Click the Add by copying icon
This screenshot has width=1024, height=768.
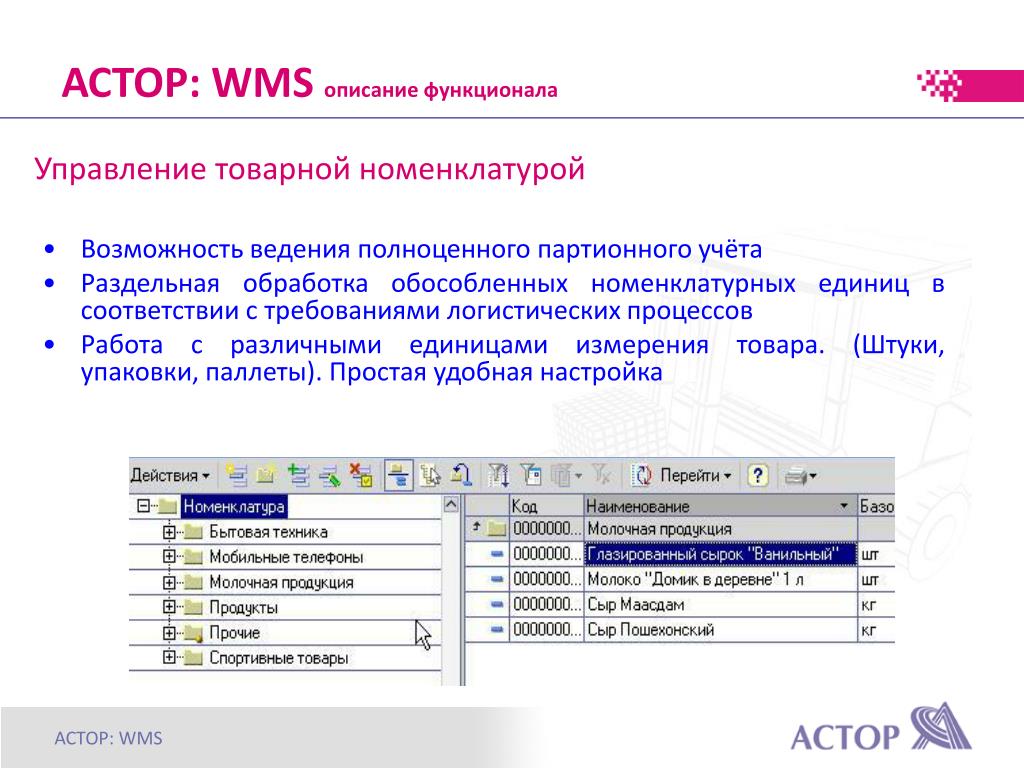tap(298, 475)
